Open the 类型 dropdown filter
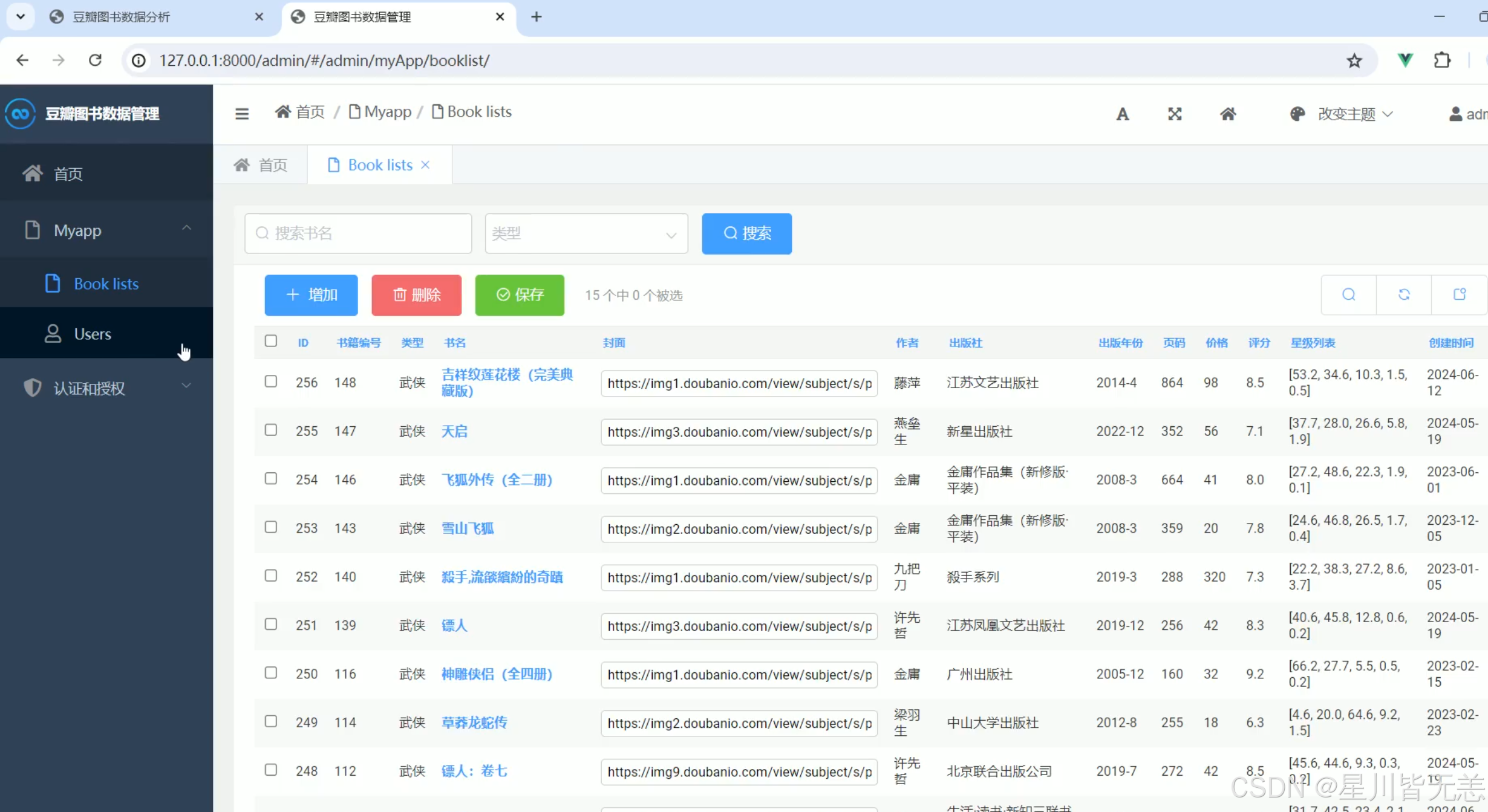 coord(586,233)
